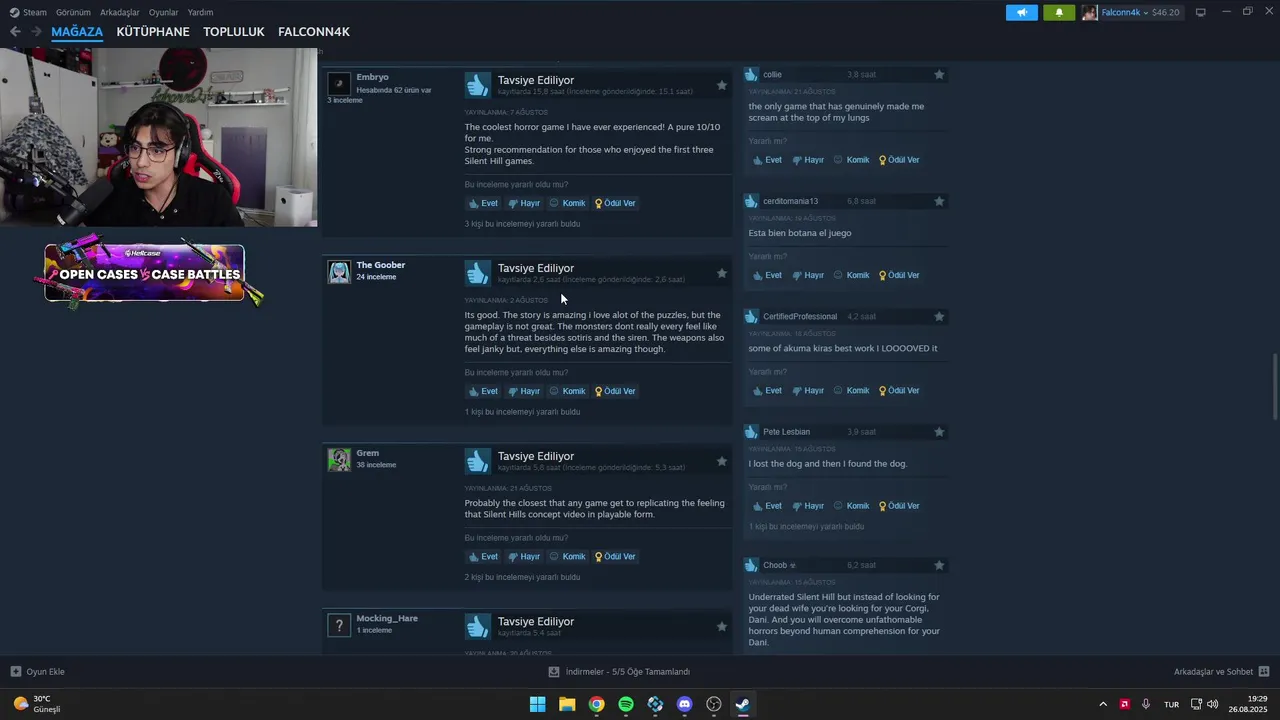Go forward with the right arrow

(36, 32)
